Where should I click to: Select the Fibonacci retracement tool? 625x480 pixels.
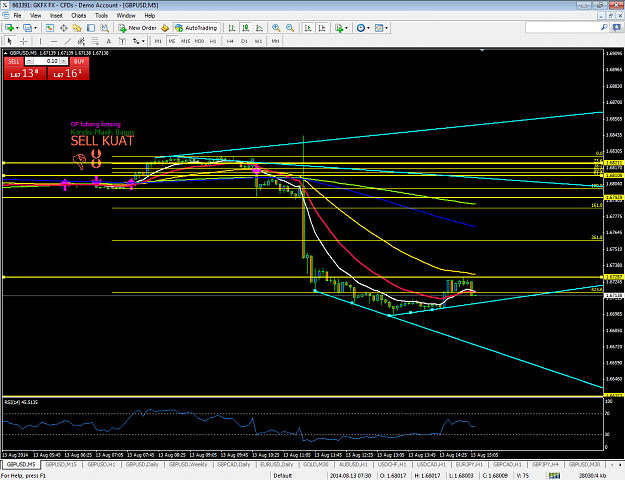pos(95,41)
